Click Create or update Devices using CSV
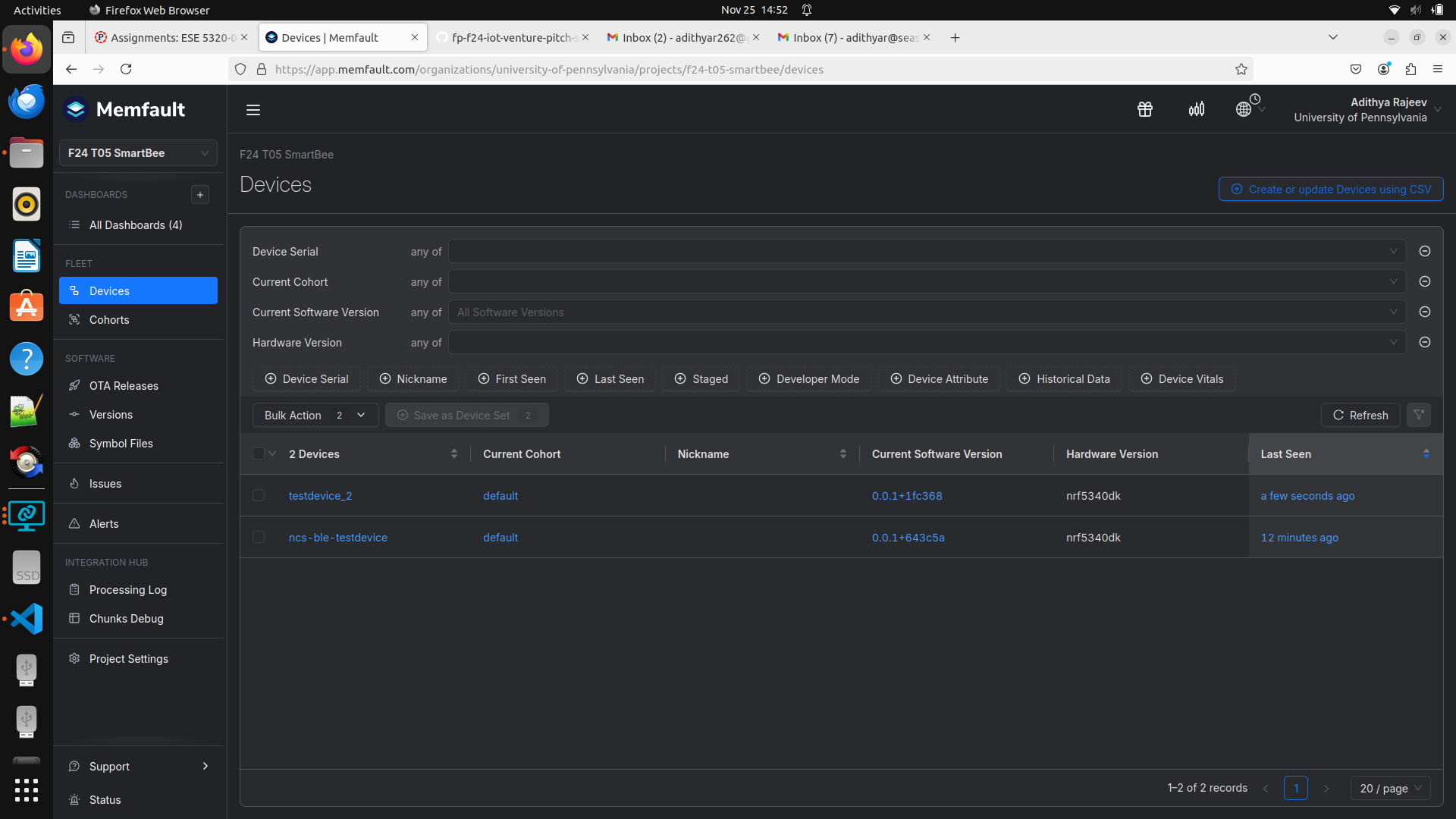Screen dimensions: 1456x819 coord(1330,189)
